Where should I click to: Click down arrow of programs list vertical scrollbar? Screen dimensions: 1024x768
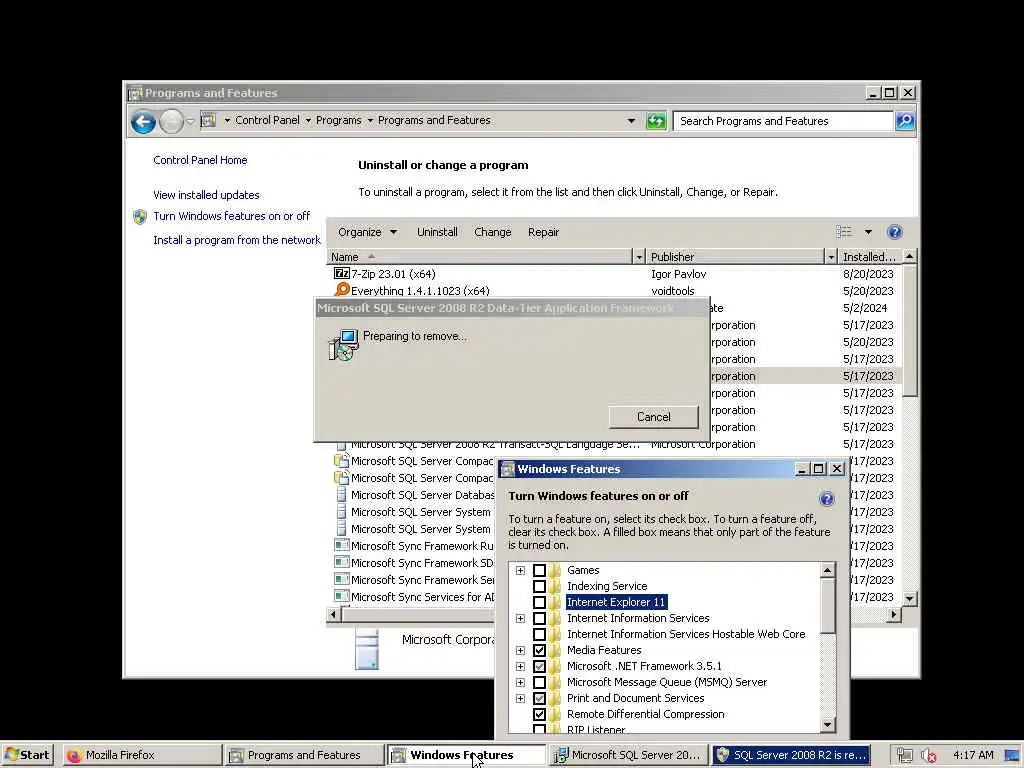pyautogui.click(x=909, y=598)
